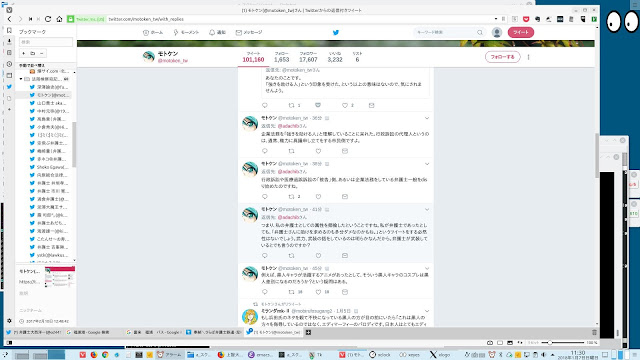
Task: Open the chevron menu on 45-minute tweet
Action: 427,269
